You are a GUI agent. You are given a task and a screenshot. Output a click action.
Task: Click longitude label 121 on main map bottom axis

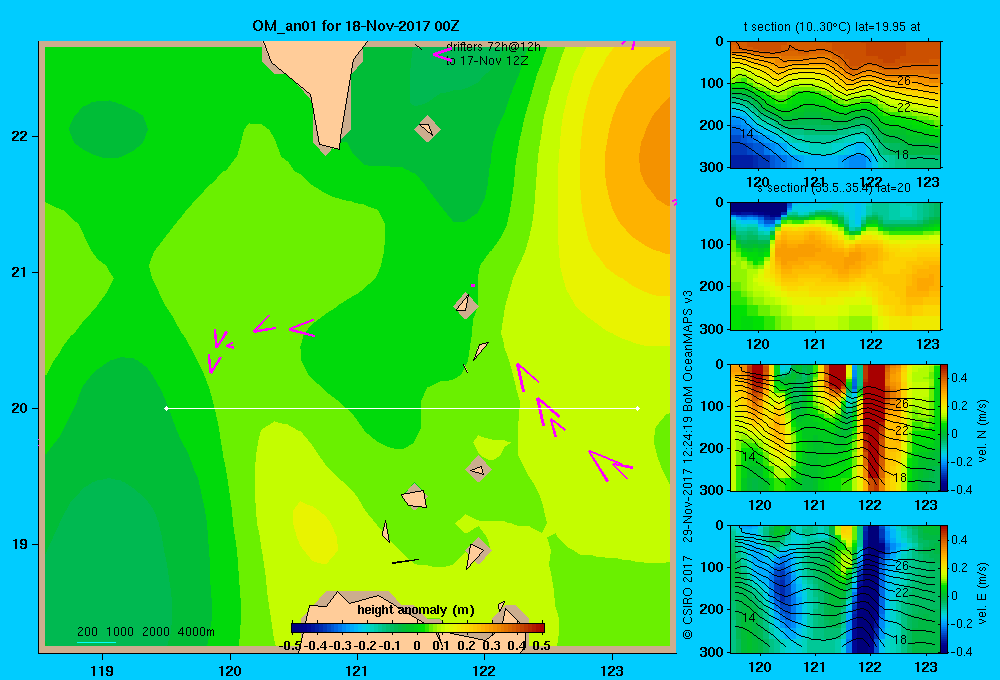tap(357, 670)
